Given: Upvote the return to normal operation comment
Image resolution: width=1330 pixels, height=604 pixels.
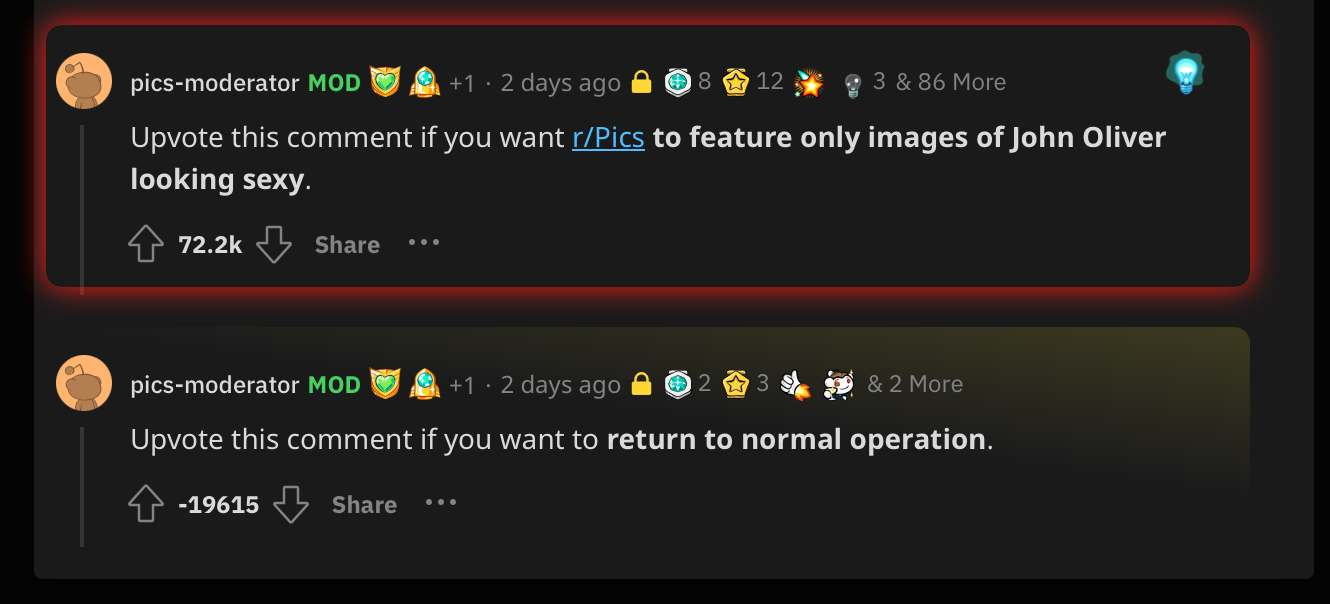Looking at the screenshot, I should point(146,504).
